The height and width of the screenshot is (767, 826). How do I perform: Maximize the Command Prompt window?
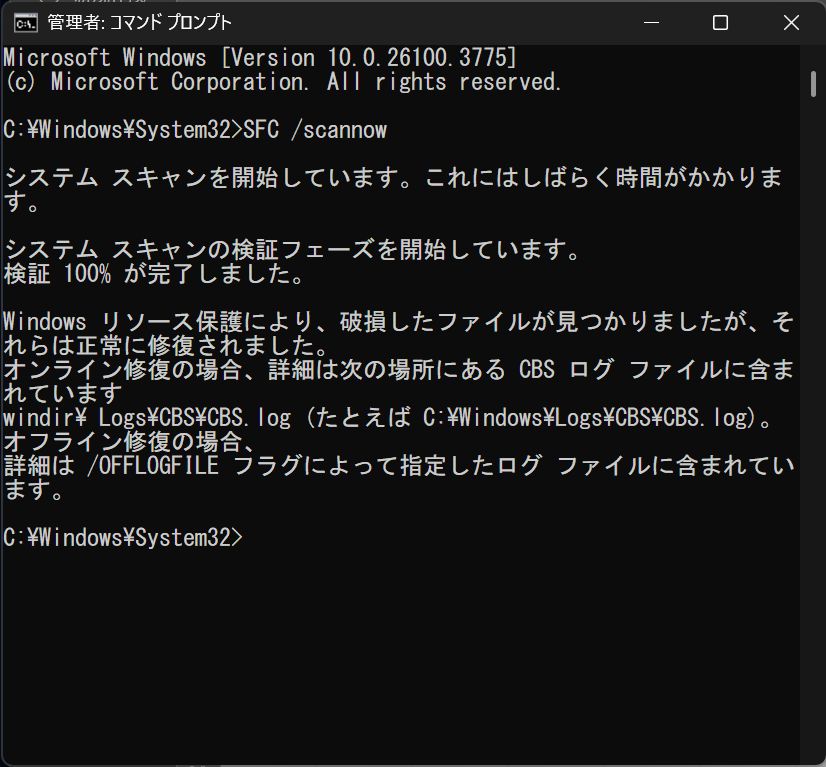[x=720, y=23]
